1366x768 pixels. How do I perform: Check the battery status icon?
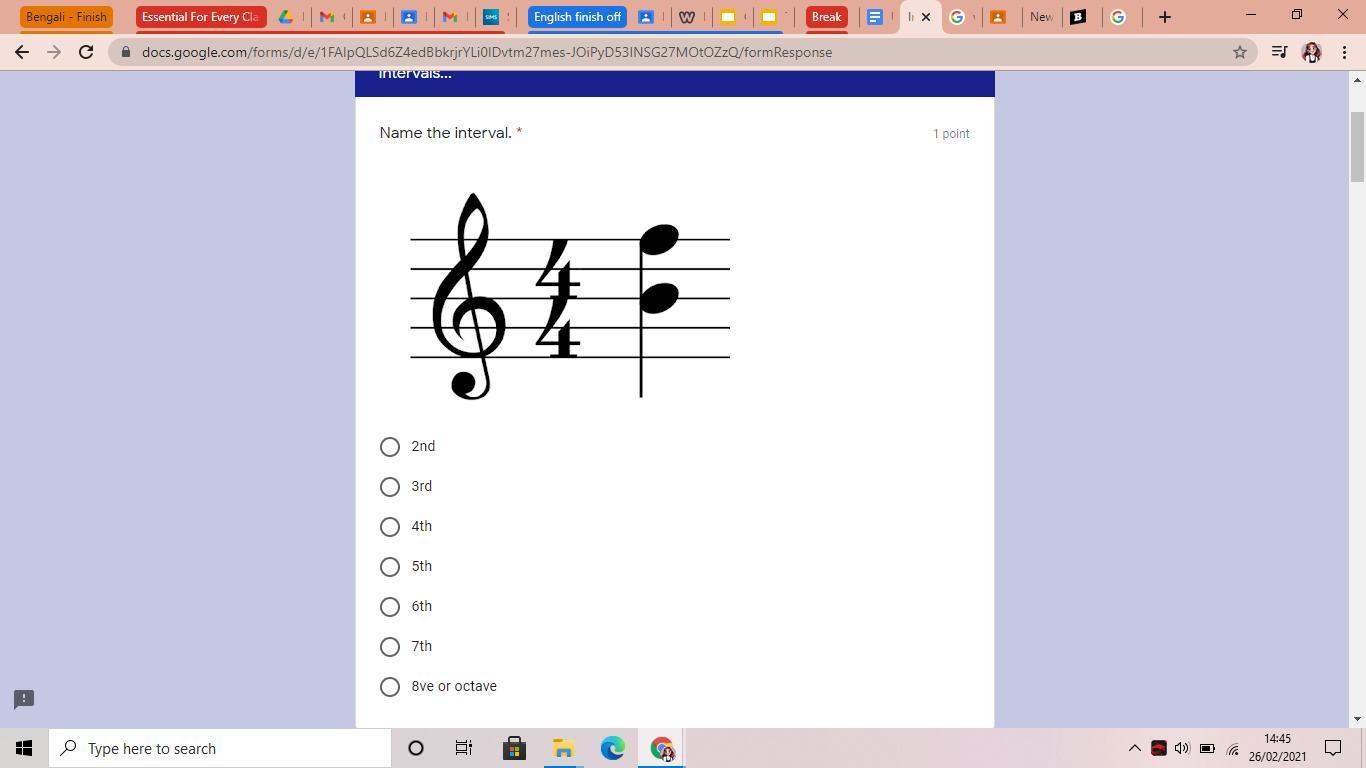[x=1207, y=748]
